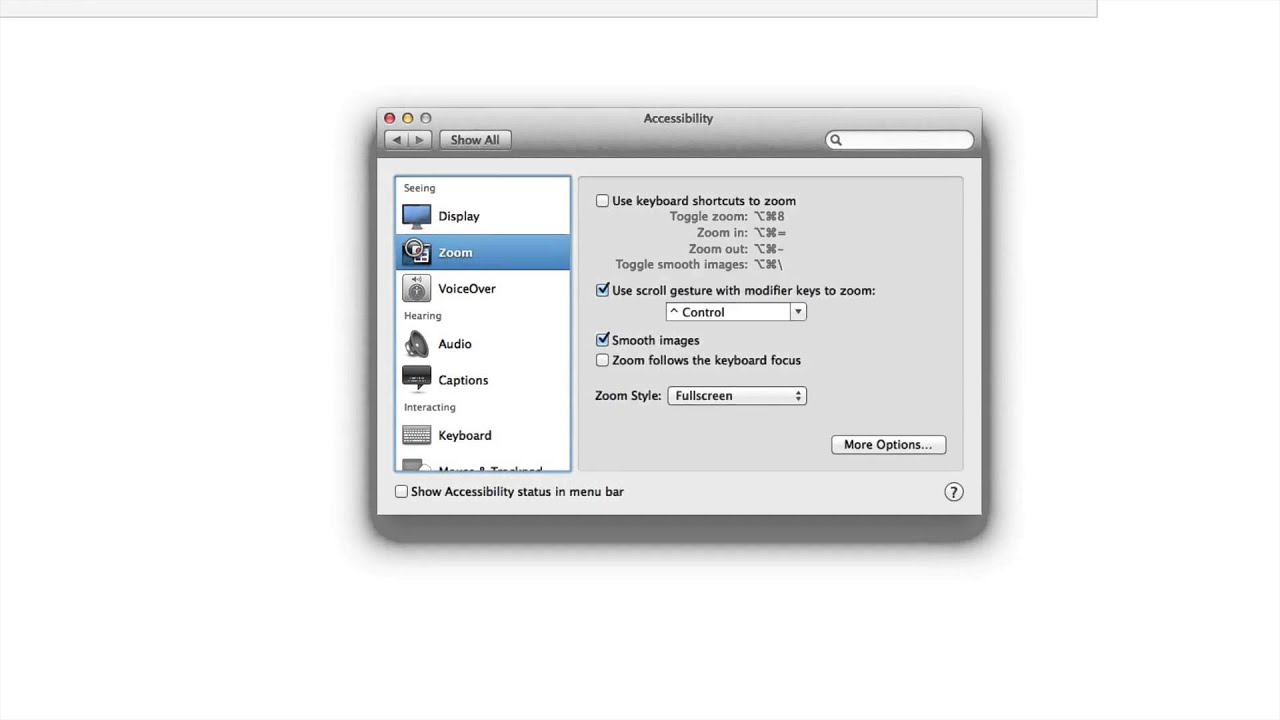Check Show Accessibility status in menu bar
This screenshot has height=720, width=1280.
[401, 492]
